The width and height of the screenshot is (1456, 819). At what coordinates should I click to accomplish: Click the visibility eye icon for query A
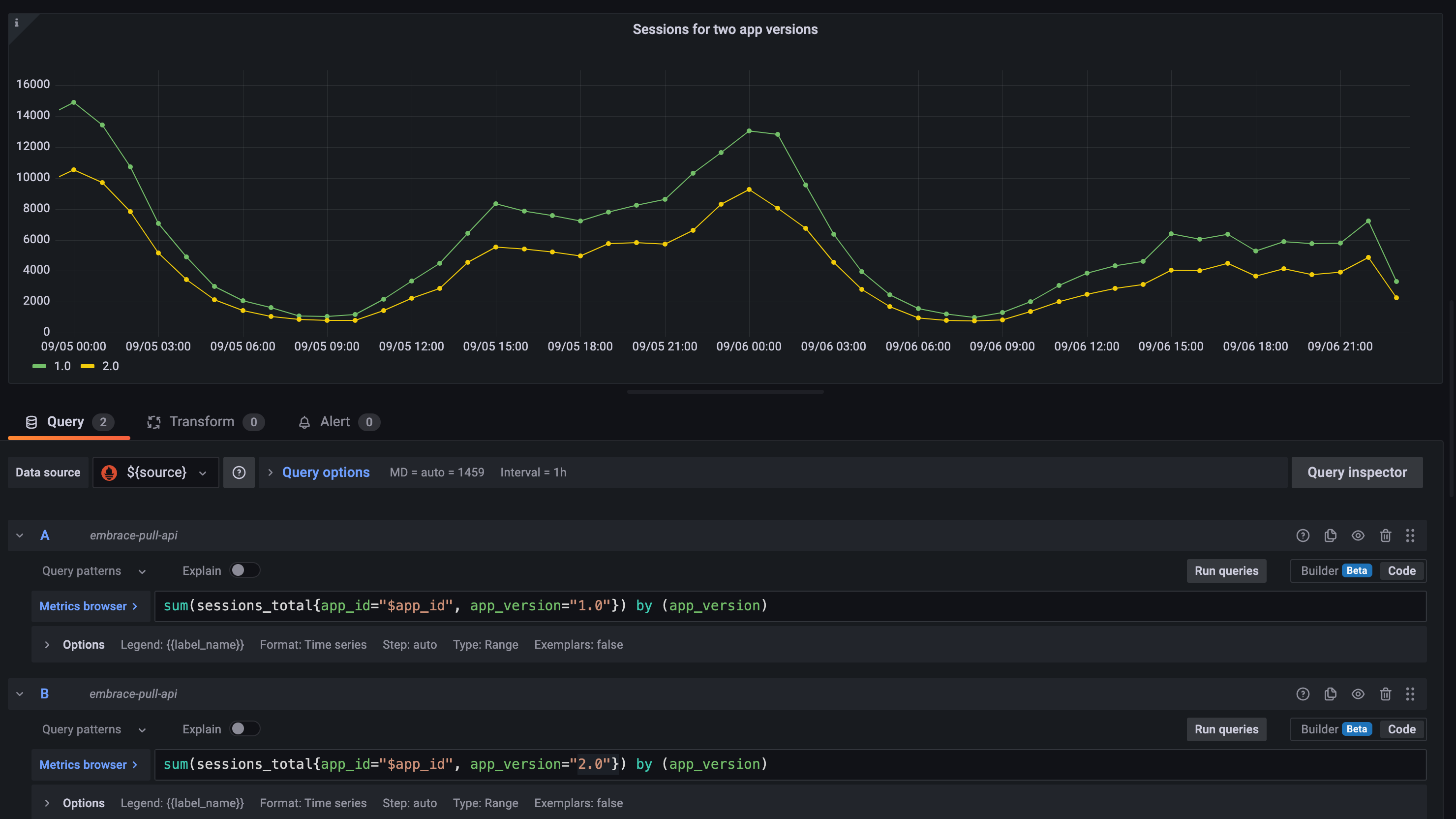[x=1358, y=535]
